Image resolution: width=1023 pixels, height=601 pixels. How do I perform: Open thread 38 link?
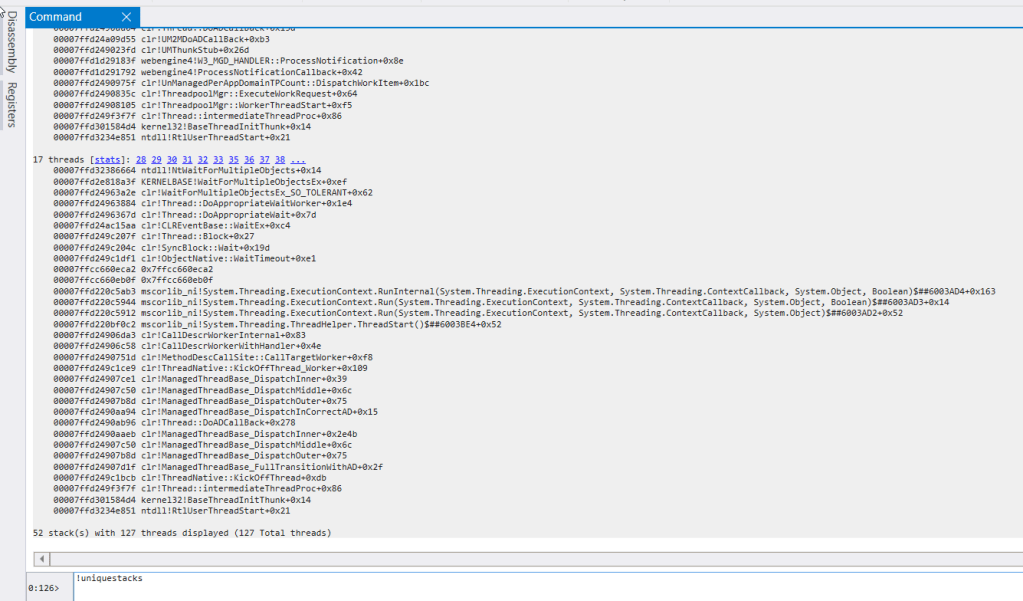(280, 160)
